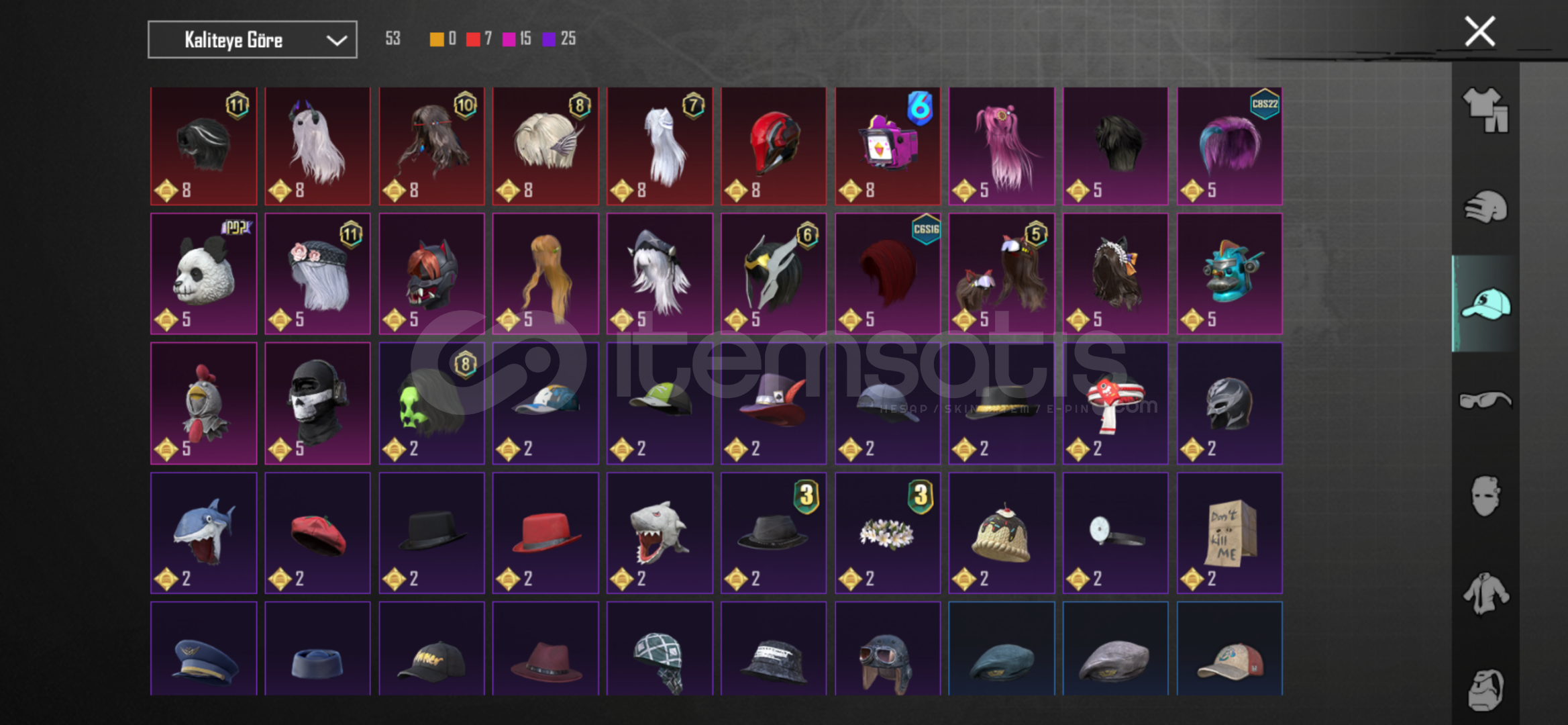Select the blue shark hood item

[x=204, y=533]
